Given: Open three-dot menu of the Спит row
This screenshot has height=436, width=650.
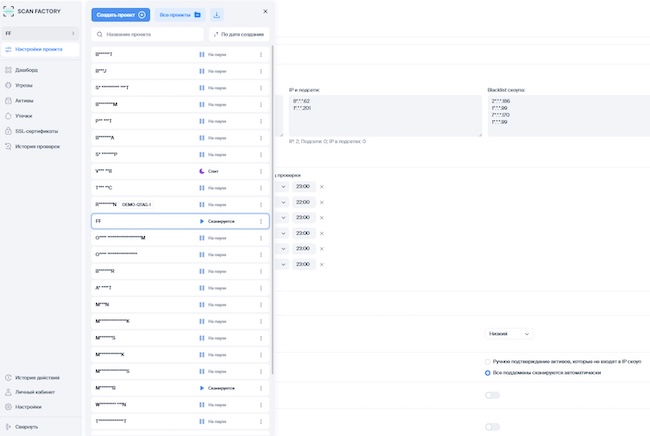Looking at the screenshot, I should [x=261, y=171].
